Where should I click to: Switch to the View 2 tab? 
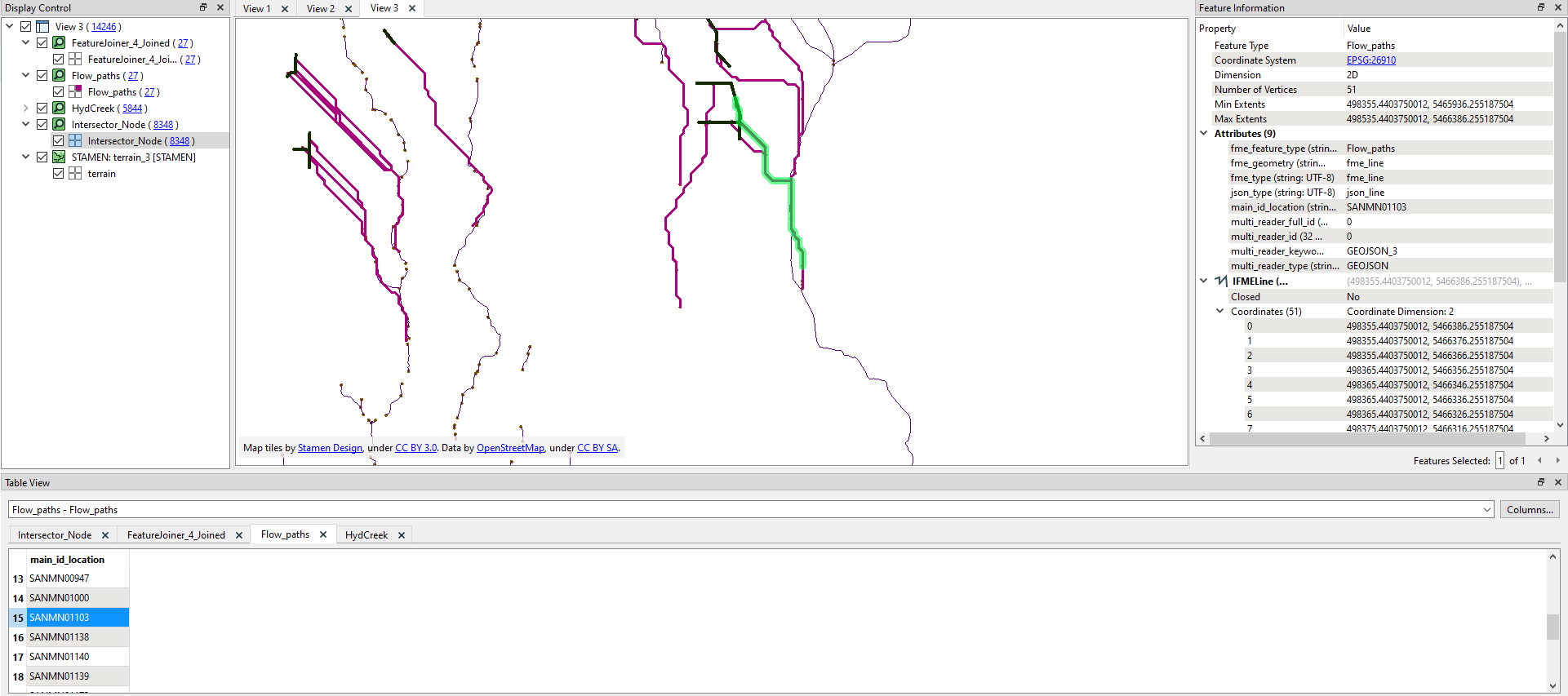pyautogui.click(x=321, y=9)
